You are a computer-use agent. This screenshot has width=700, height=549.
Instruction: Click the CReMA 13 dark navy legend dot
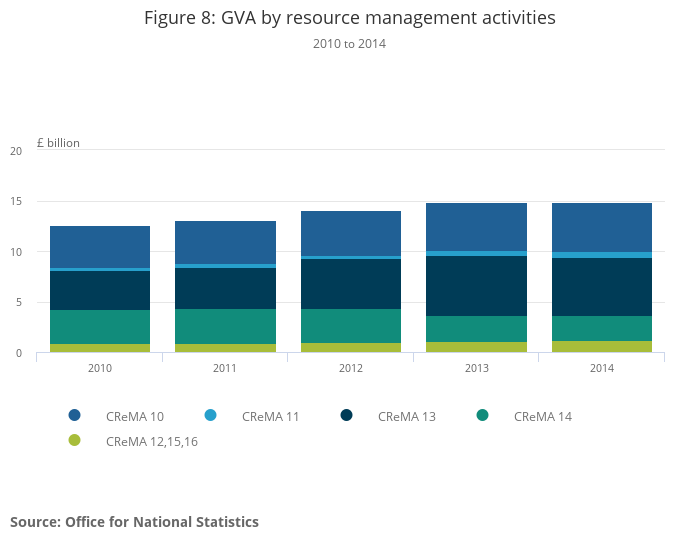tap(347, 415)
